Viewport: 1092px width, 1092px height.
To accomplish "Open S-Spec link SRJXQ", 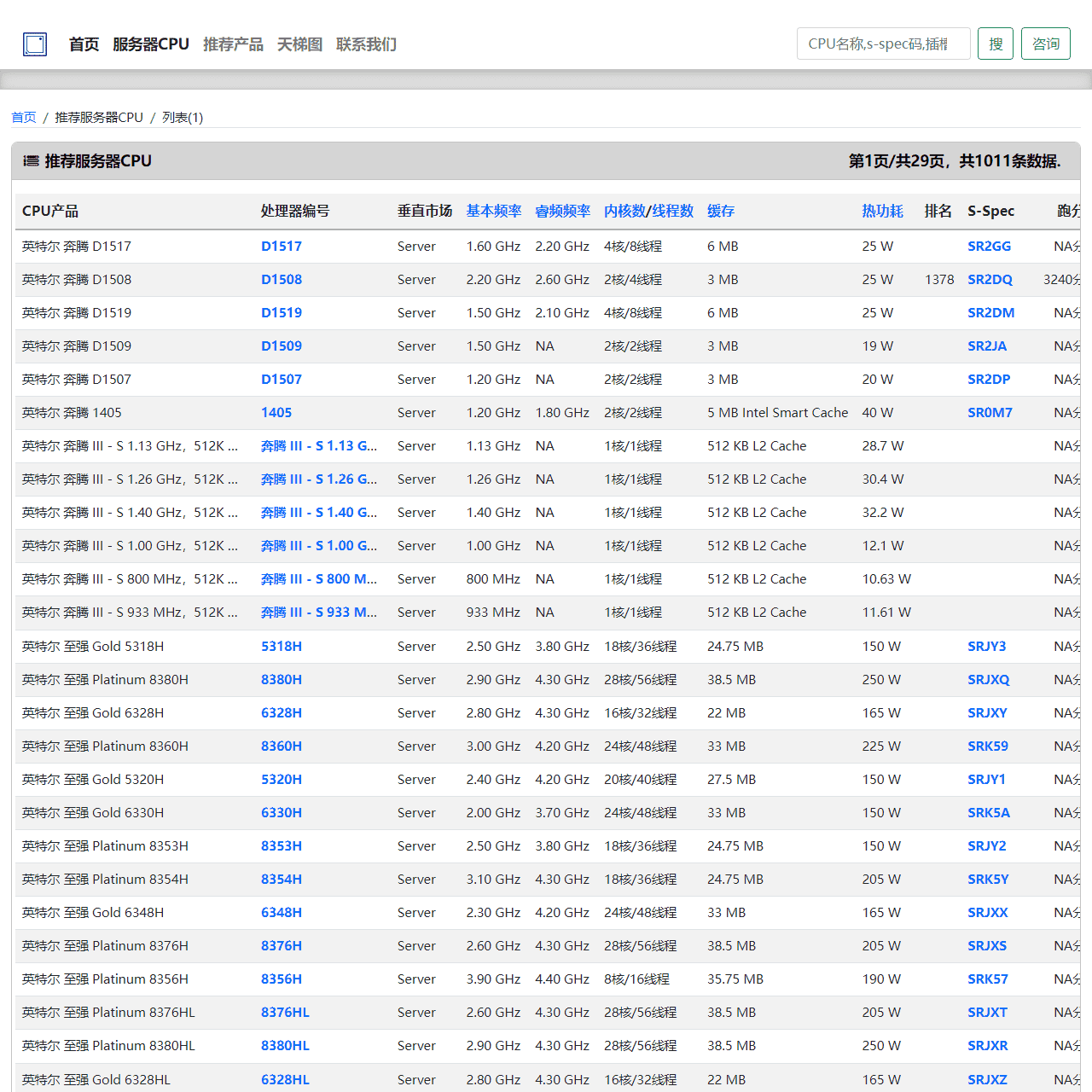I will click(989, 679).
